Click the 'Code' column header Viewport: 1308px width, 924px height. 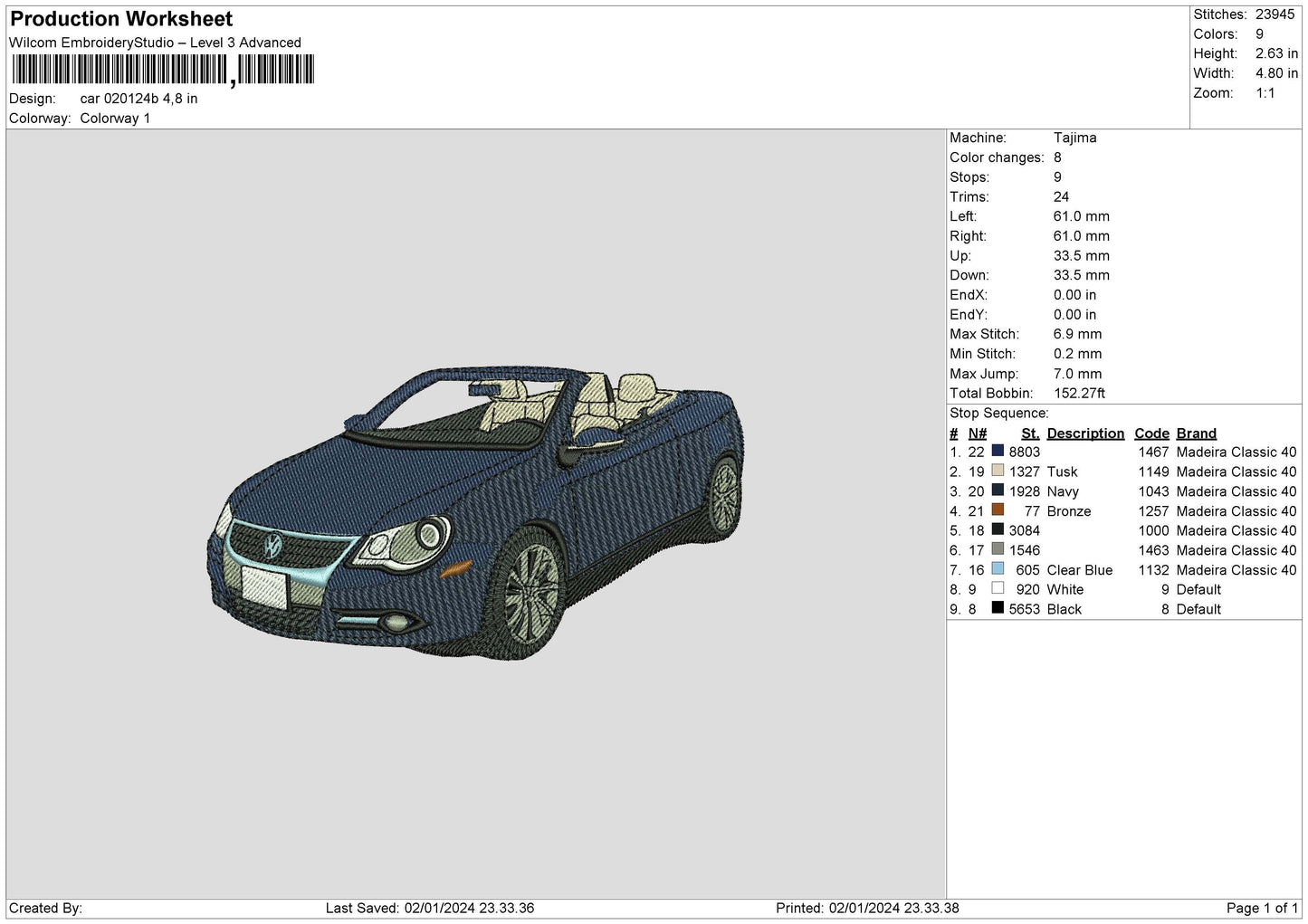point(1151,433)
